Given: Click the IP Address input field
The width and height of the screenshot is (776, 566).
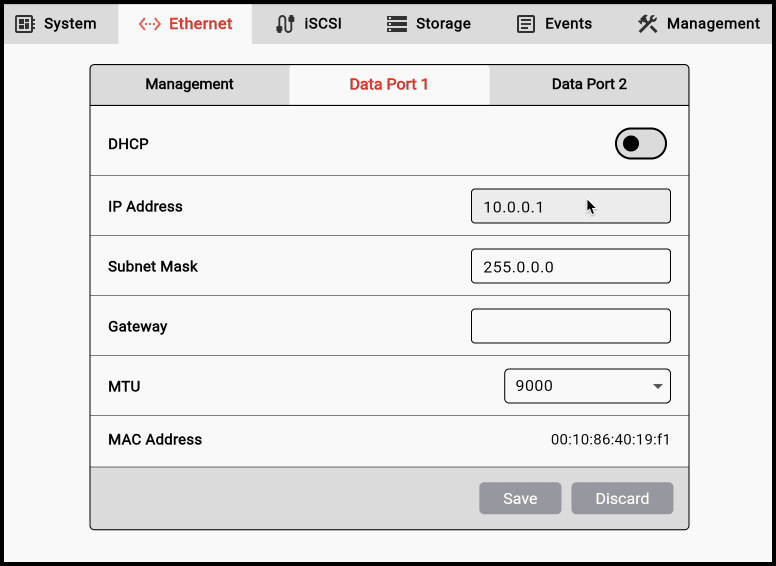Looking at the screenshot, I should [570, 207].
